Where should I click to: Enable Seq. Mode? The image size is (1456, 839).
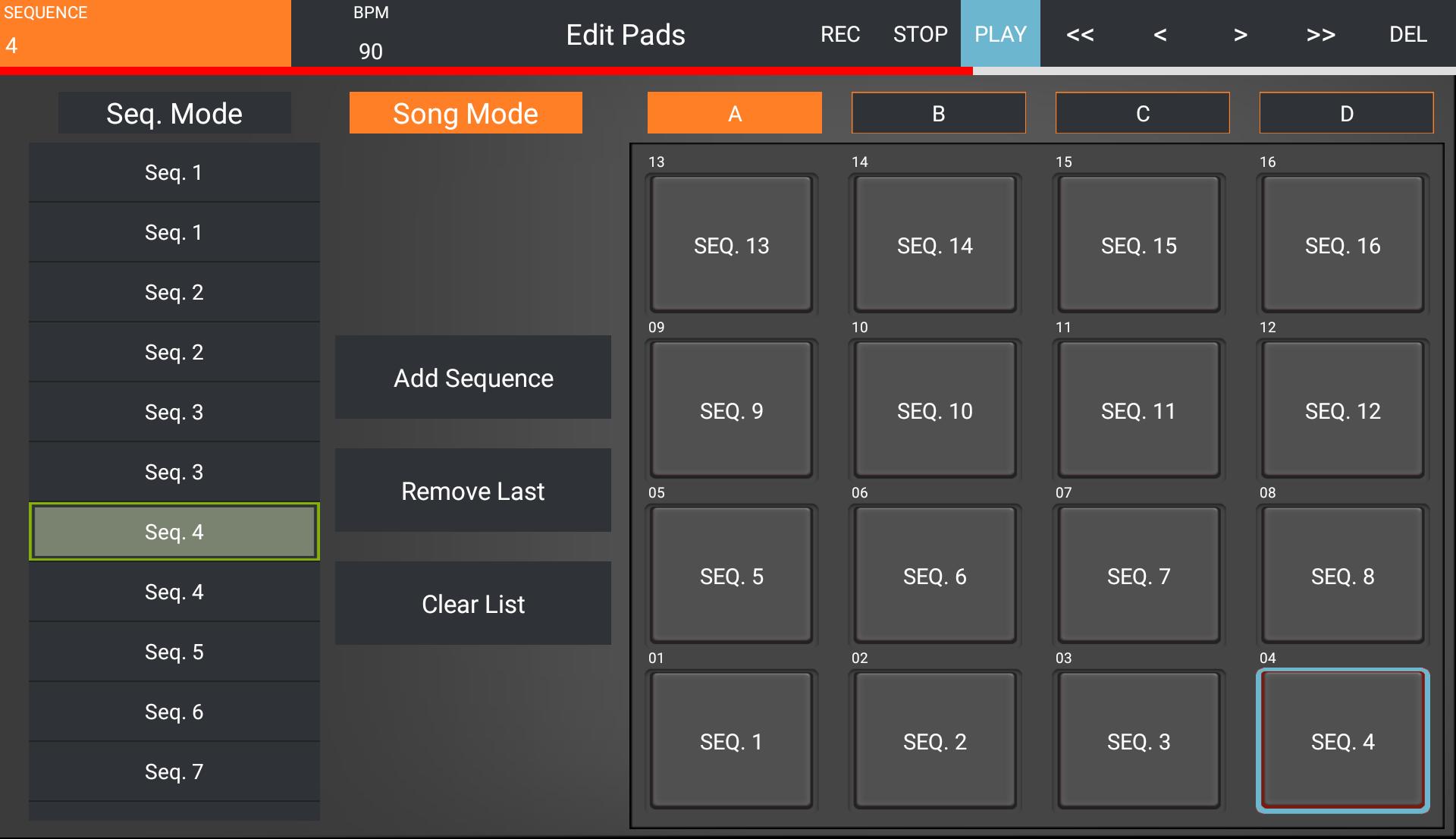[x=174, y=113]
